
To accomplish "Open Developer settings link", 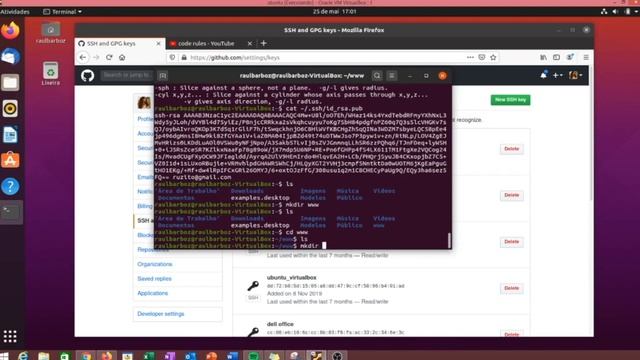I will [x=161, y=314].
